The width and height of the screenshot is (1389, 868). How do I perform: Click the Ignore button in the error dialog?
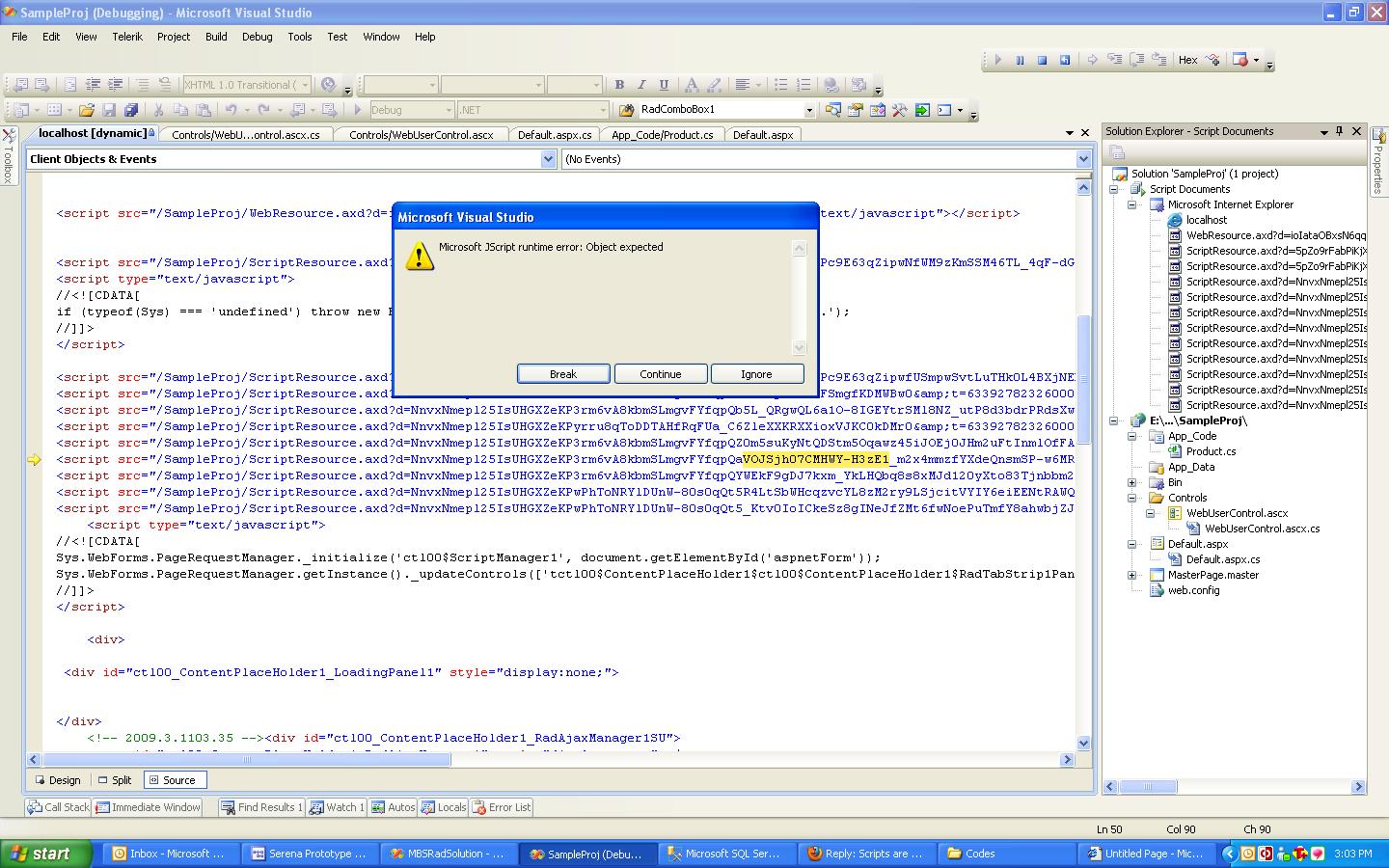coord(756,374)
